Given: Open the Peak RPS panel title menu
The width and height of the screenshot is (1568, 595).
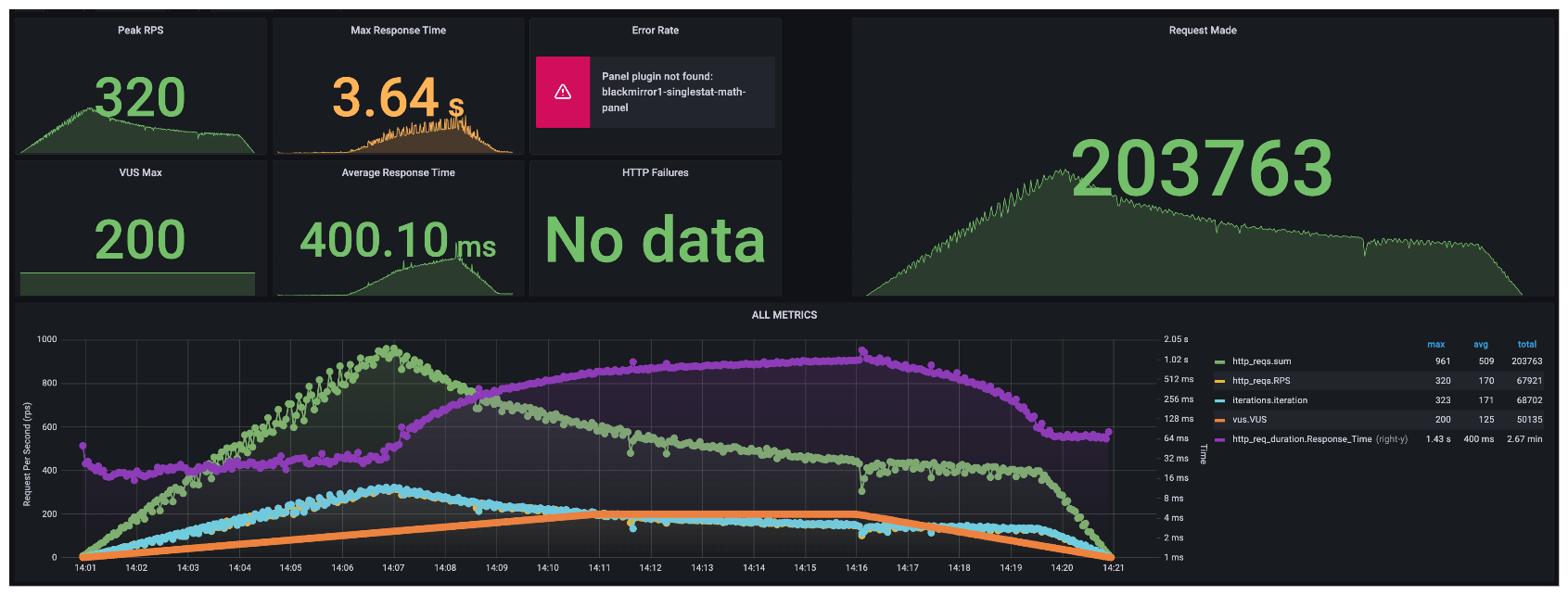Looking at the screenshot, I should click(141, 31).
